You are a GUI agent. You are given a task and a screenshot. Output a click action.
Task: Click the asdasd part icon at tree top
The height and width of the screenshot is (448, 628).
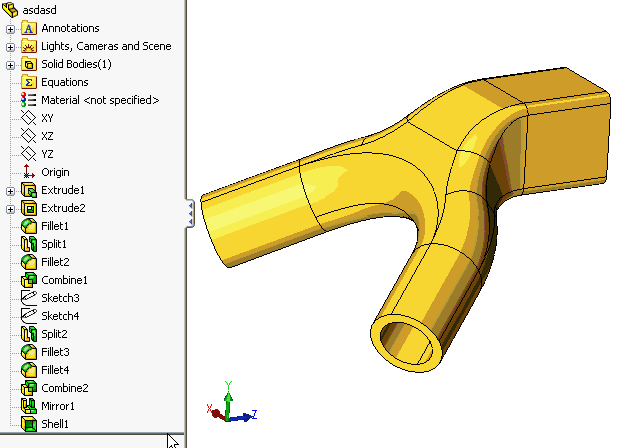[10, 10]
